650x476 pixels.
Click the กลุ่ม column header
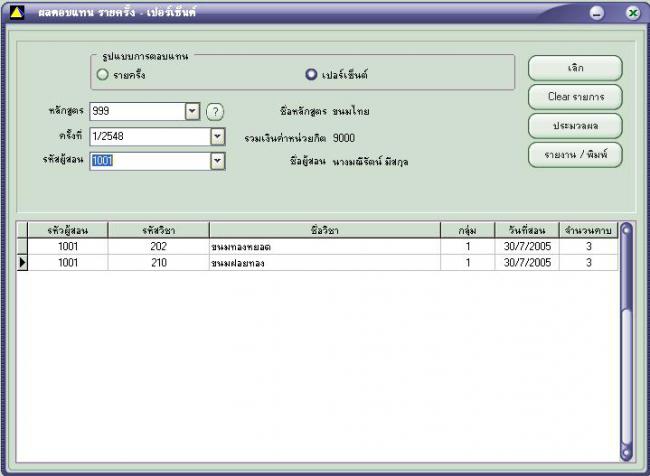click(468, 231)
